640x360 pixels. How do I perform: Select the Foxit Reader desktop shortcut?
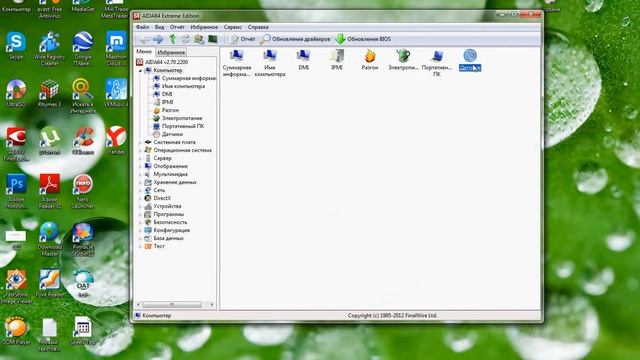tap(49, 283)
